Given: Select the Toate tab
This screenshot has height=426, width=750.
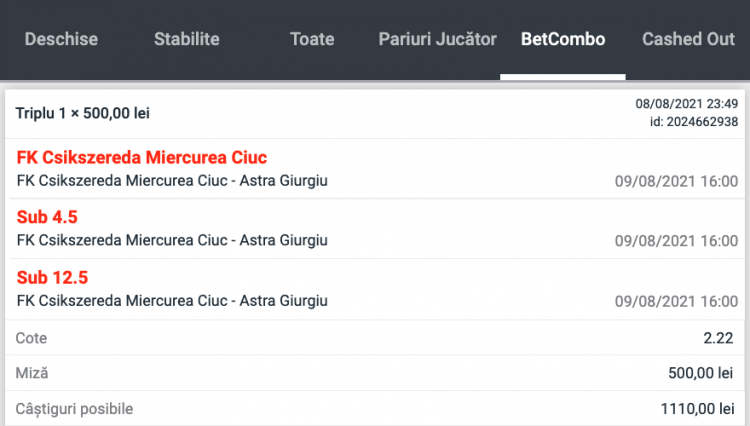Looking at the screenshot, I should 312,40.
